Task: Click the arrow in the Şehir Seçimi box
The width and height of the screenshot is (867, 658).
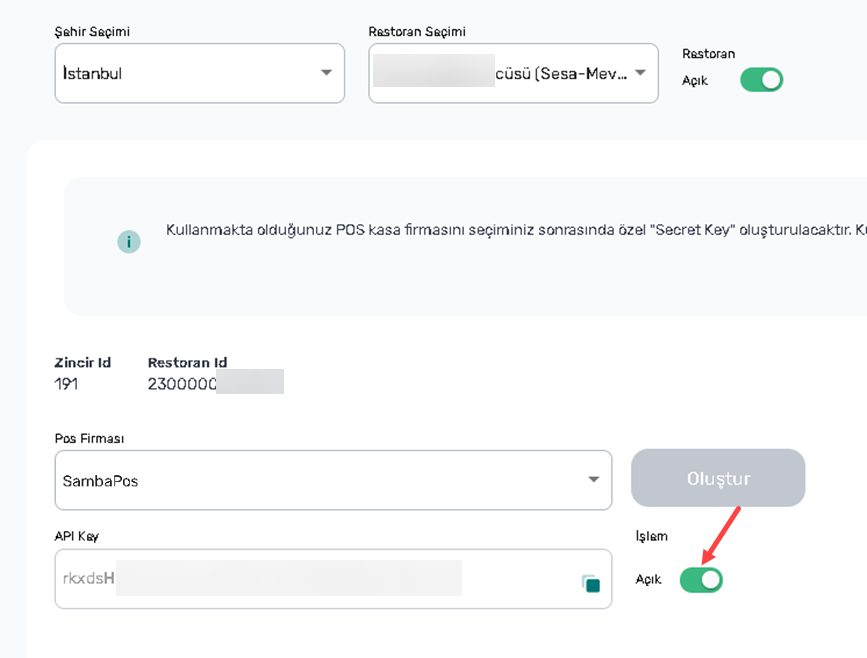Action: click(326, 73)
